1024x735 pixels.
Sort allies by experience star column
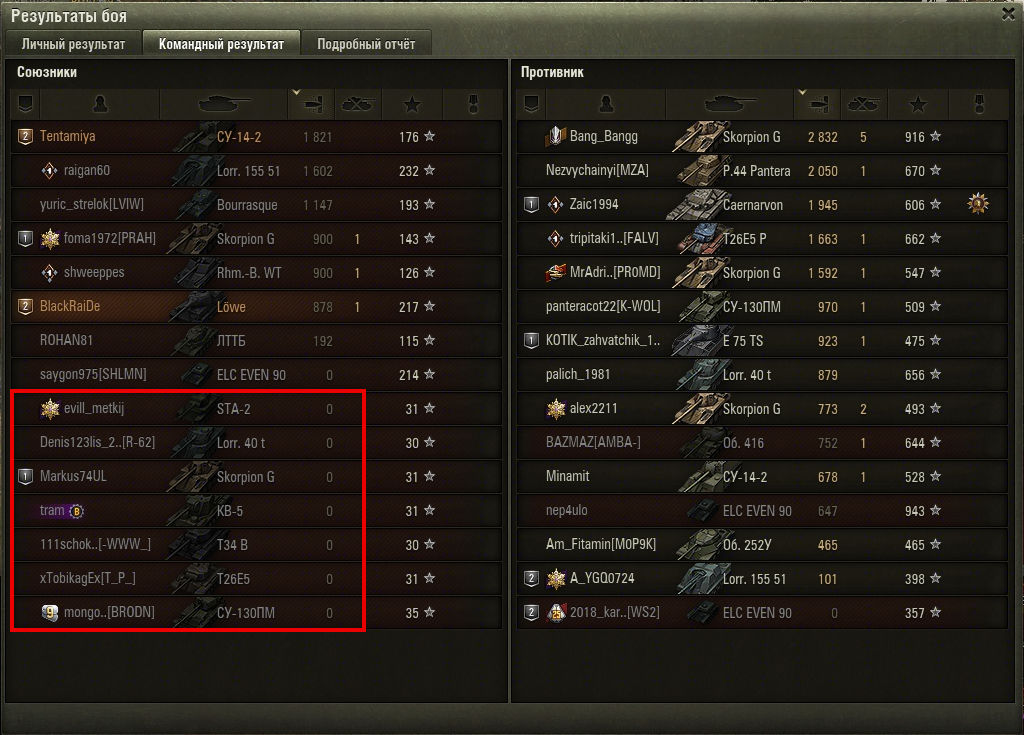412,104
